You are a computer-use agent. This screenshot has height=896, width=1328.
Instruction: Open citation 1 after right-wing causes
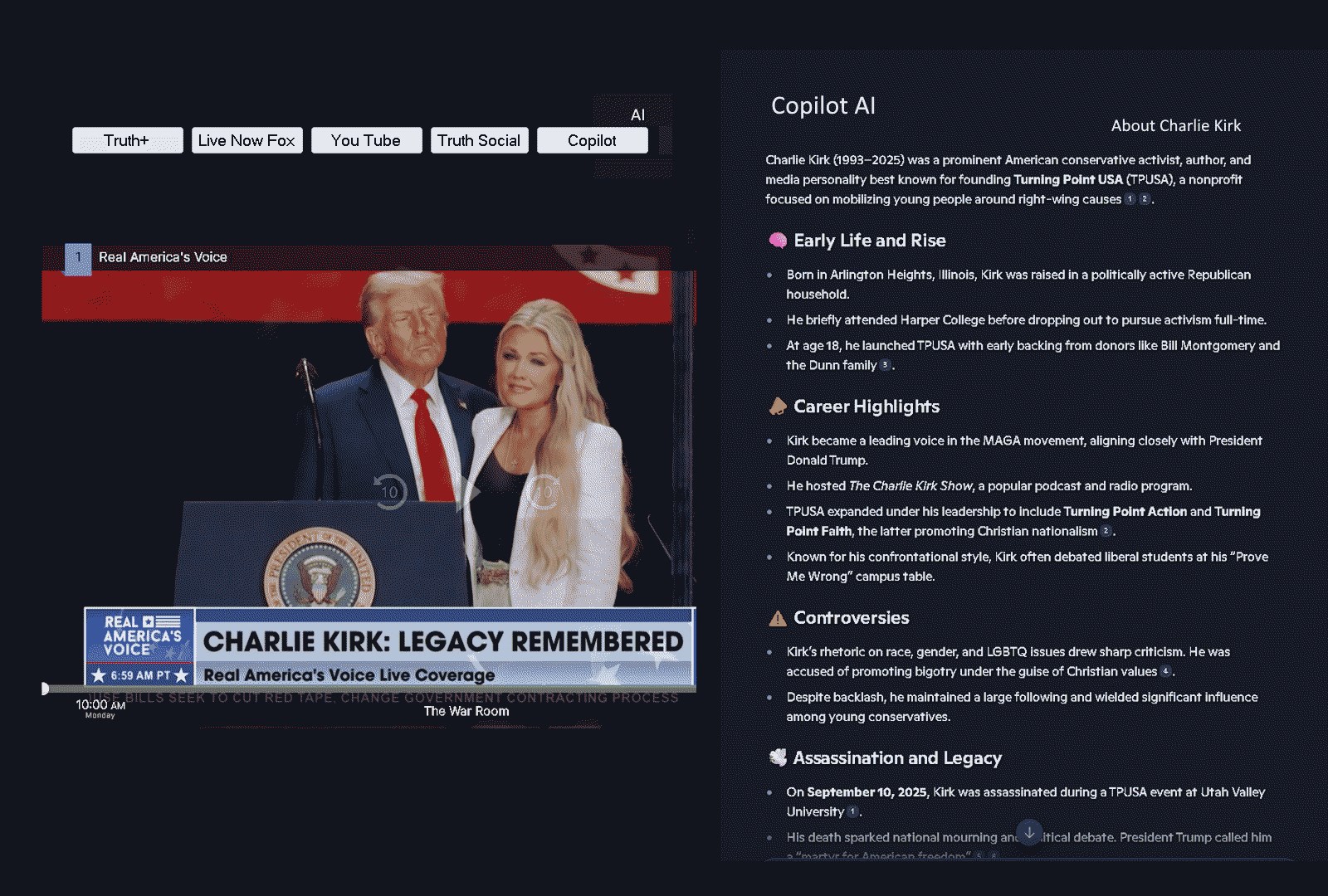coord(1130,199)
